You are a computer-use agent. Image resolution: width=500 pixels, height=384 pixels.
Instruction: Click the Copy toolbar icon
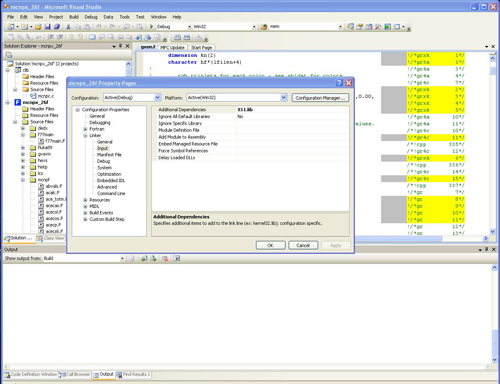coord(77,27)
